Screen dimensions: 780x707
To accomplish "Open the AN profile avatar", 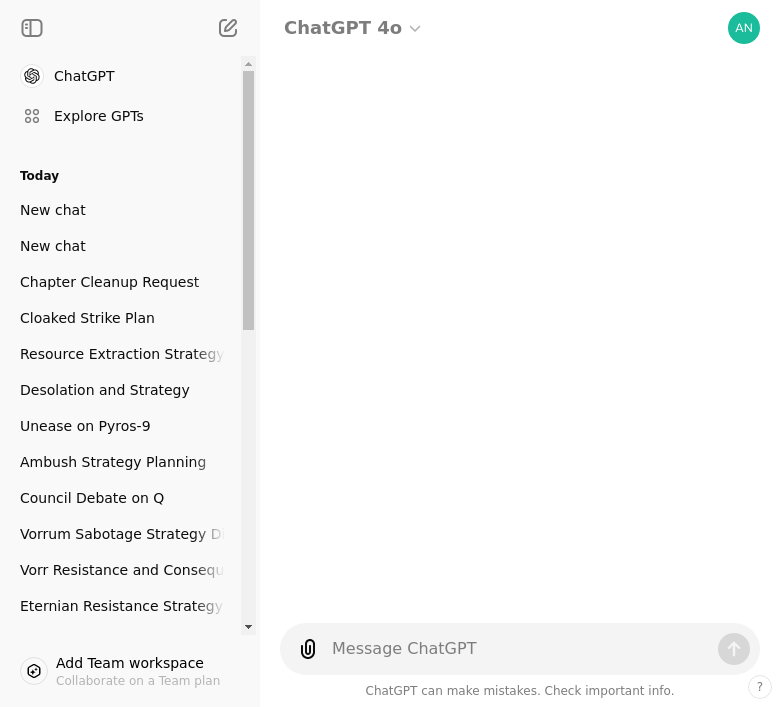I will point(743,28).
